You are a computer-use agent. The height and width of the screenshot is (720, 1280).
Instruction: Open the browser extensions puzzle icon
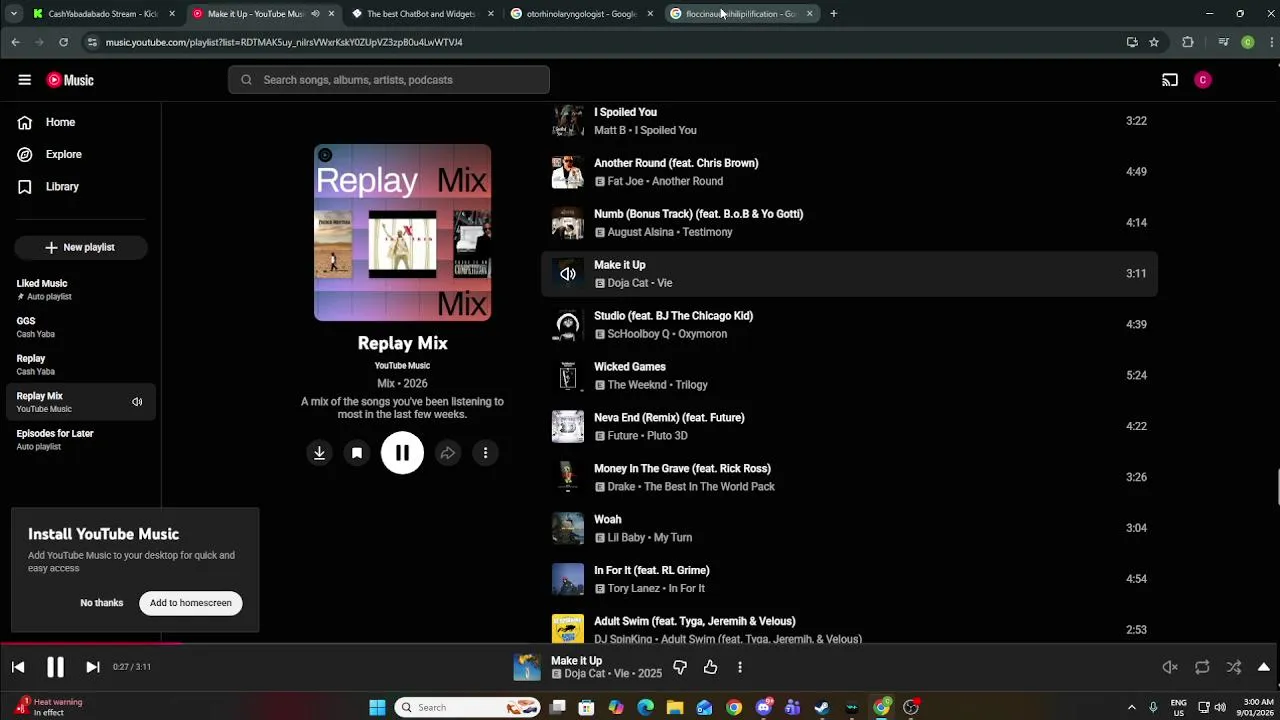(x=1188, y=42)
